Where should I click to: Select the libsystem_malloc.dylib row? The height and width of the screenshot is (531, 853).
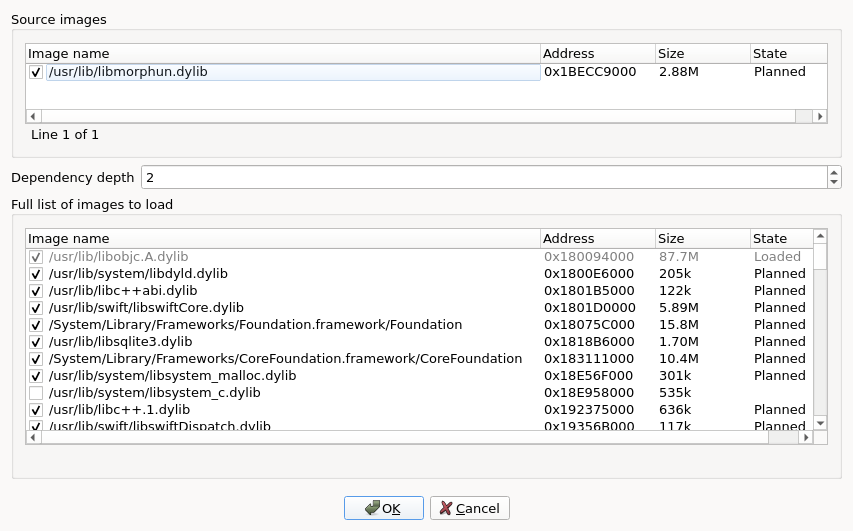coord(419,375)
